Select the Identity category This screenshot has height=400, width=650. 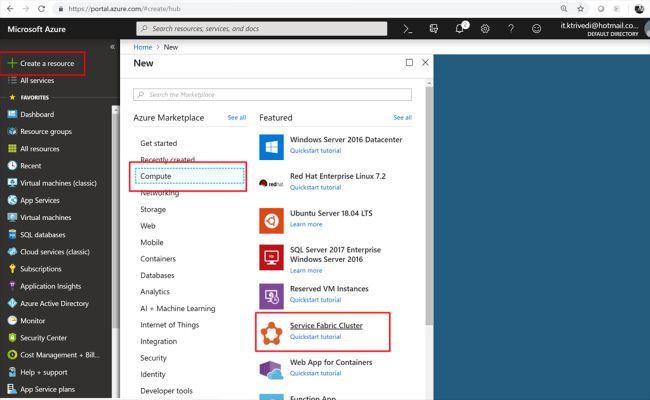[x=153, y=374]
